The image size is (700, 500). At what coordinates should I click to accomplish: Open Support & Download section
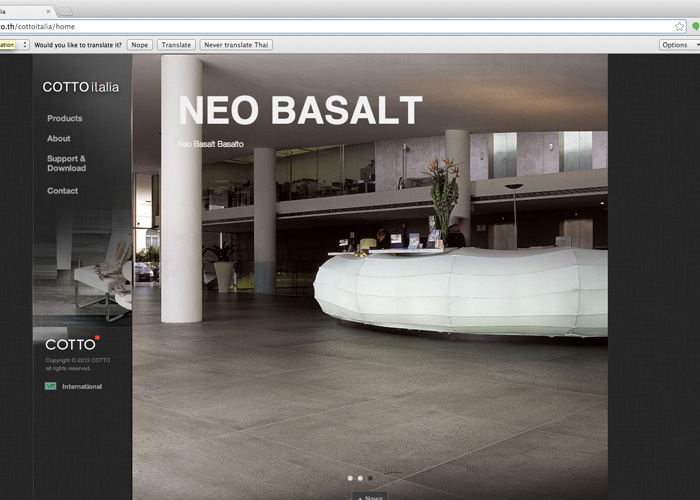point(67,163)
